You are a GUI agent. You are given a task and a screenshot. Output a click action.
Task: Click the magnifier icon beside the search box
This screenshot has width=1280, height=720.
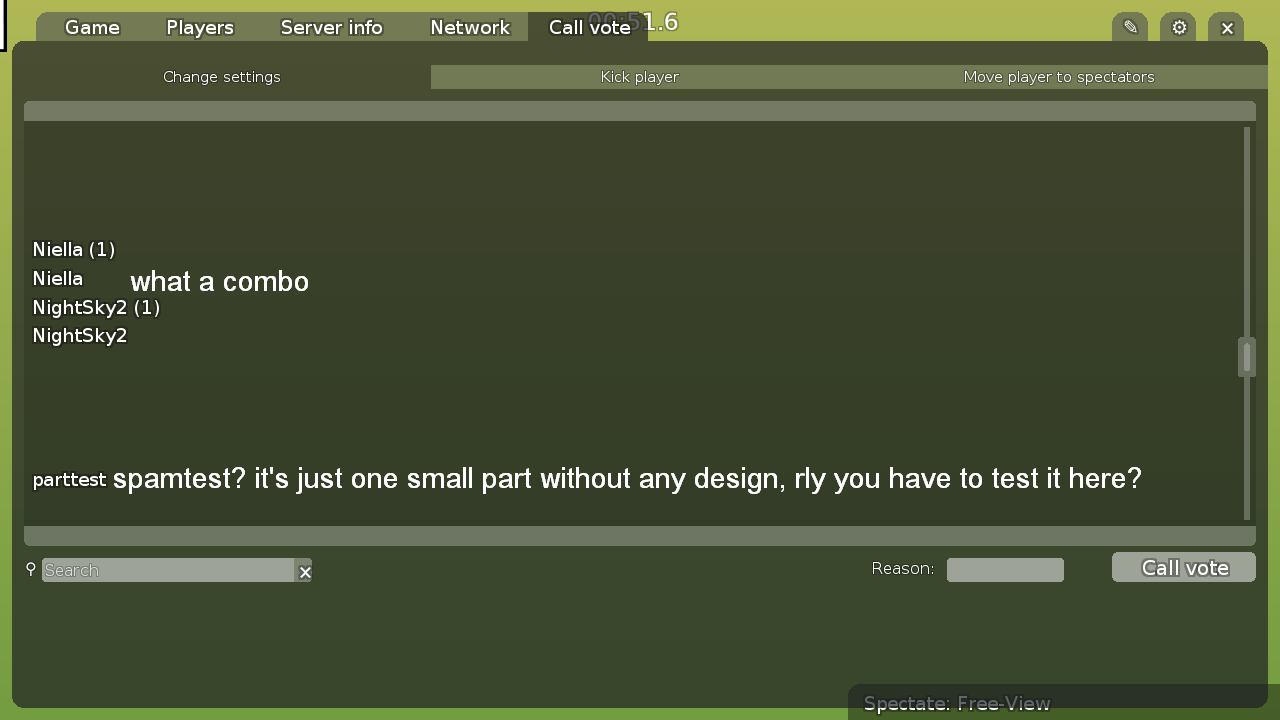[x=30, y=569]
